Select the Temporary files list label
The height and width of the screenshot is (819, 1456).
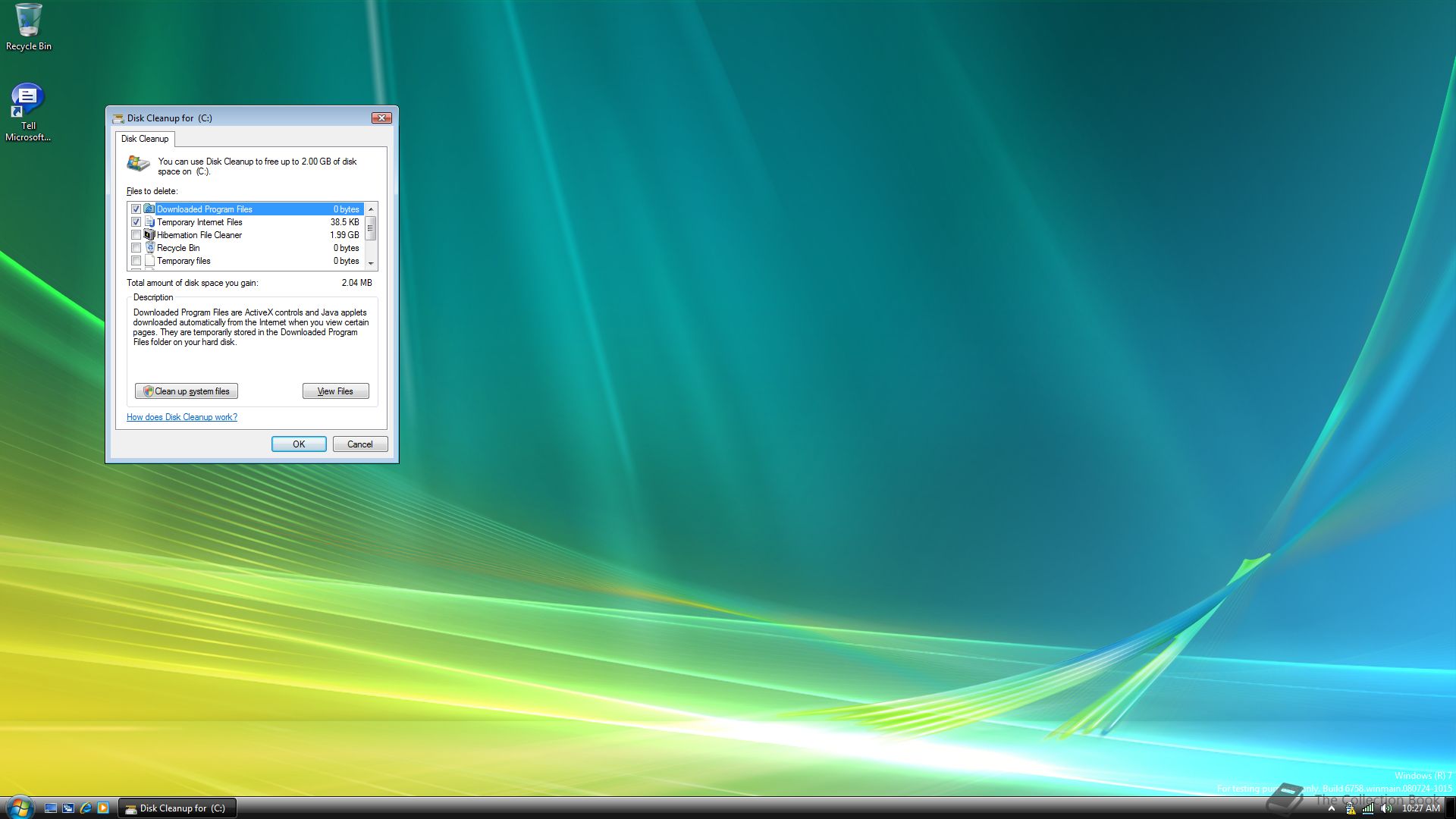click(x=184, y=261)
